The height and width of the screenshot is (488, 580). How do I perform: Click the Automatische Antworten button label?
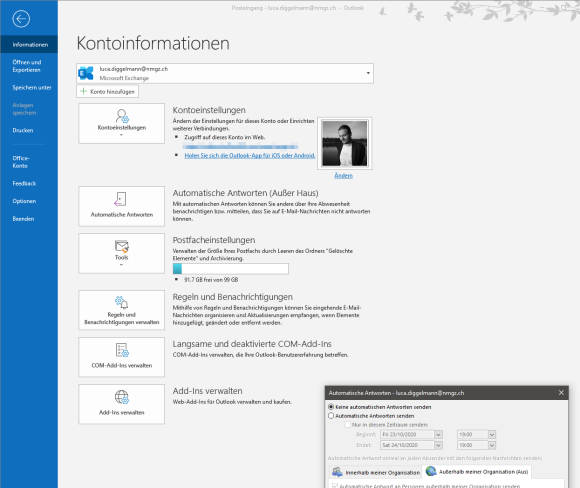(122, 214)
